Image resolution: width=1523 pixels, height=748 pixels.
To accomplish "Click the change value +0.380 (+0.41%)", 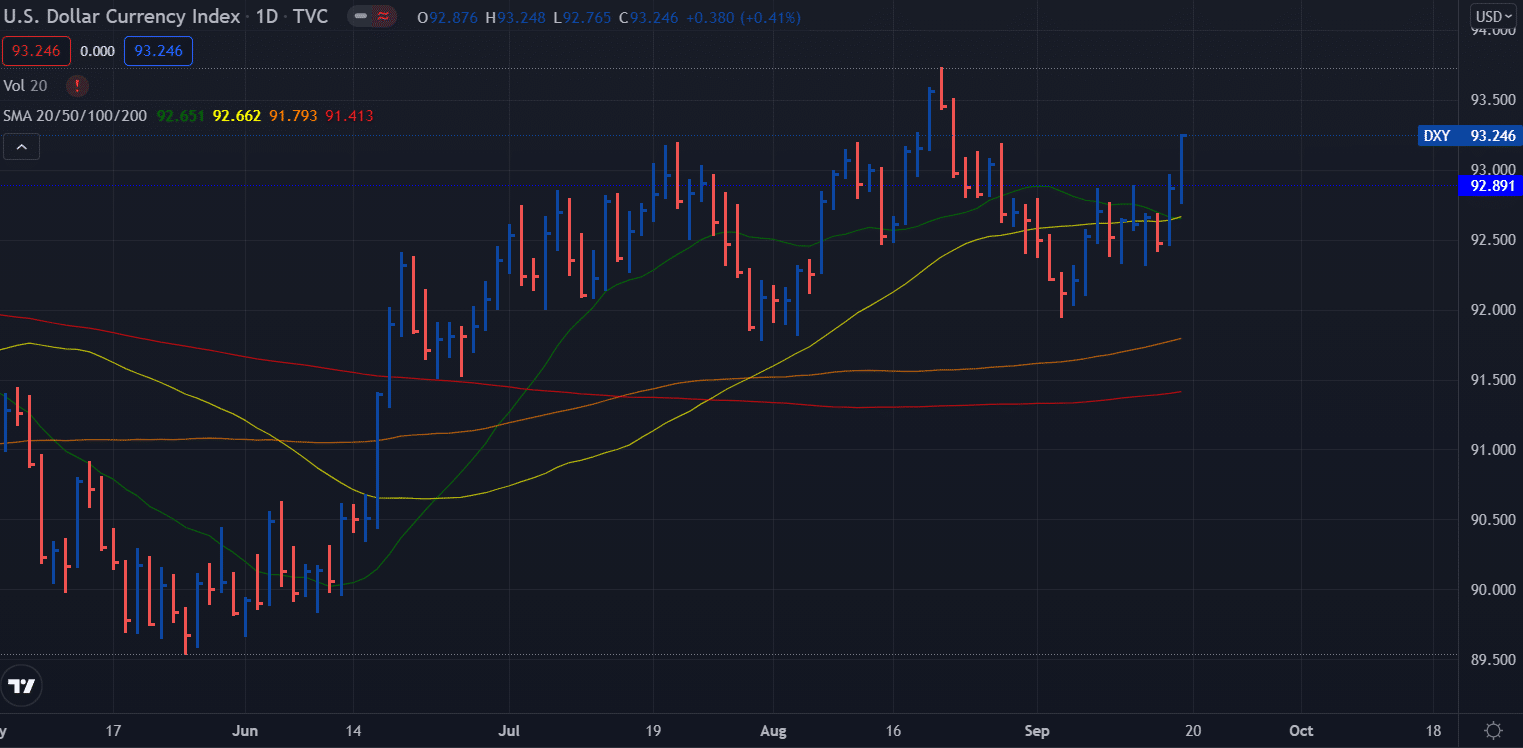I will 743,18.
